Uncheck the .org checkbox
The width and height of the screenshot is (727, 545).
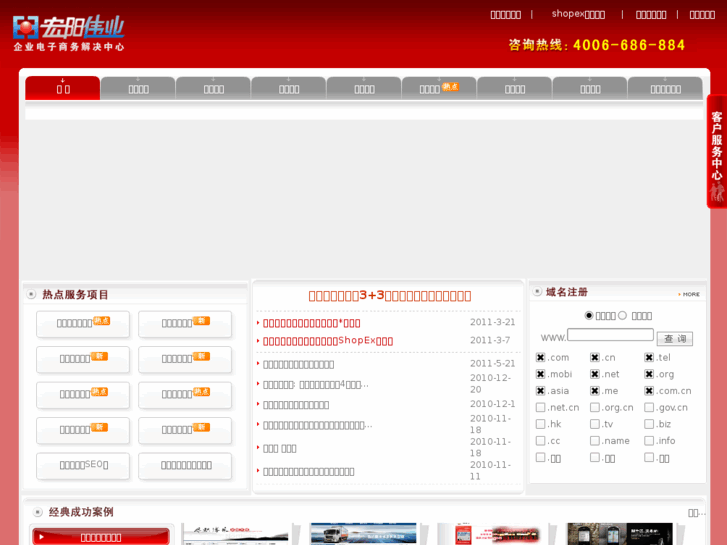649,374
